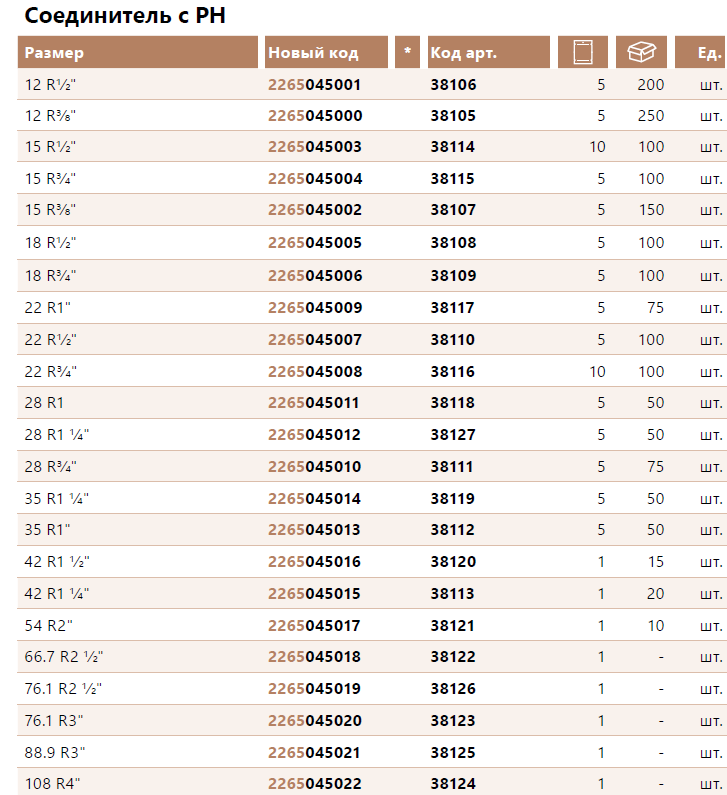
Task: Select the Размер column header
Action: tap(138, 52)
